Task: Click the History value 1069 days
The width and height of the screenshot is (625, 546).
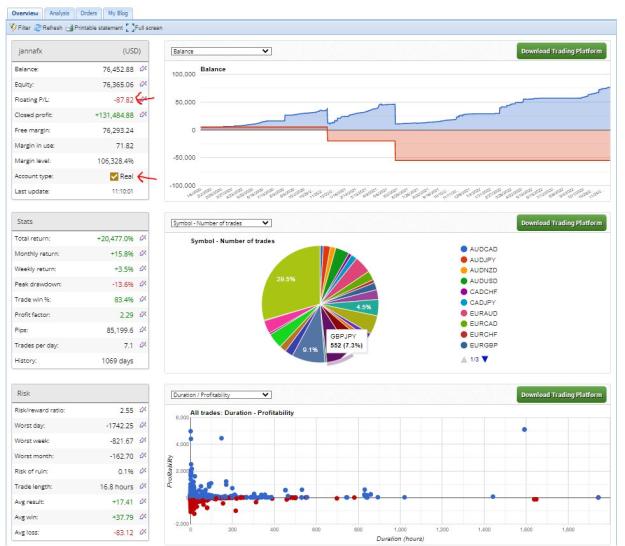Action: coord(117,361)
